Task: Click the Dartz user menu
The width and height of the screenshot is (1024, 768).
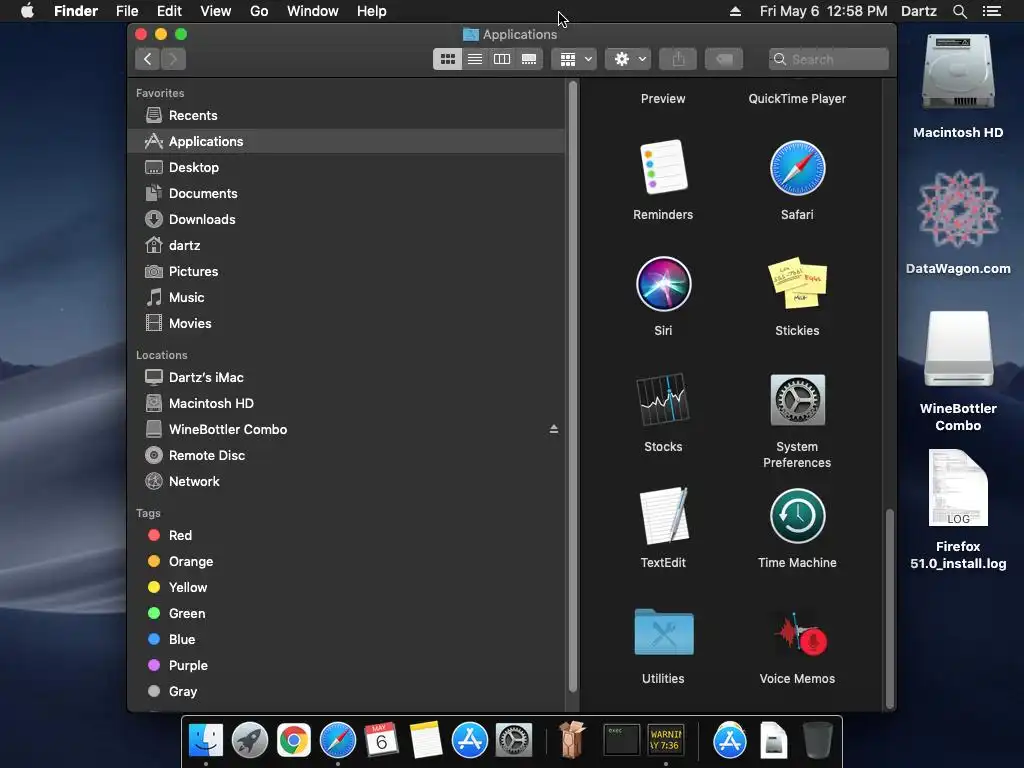Action: pos(918,11)
